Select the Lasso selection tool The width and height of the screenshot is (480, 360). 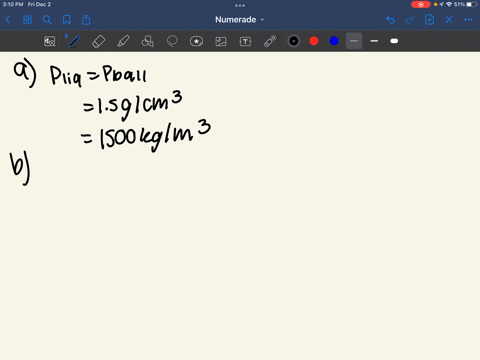172,41
